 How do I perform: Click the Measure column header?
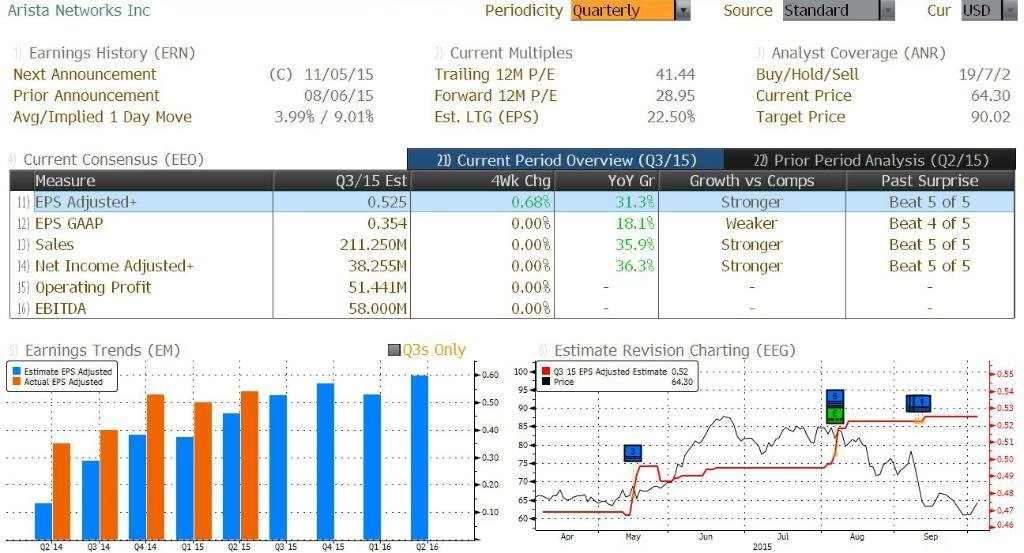pyautogui.click(x=153, y=181)
